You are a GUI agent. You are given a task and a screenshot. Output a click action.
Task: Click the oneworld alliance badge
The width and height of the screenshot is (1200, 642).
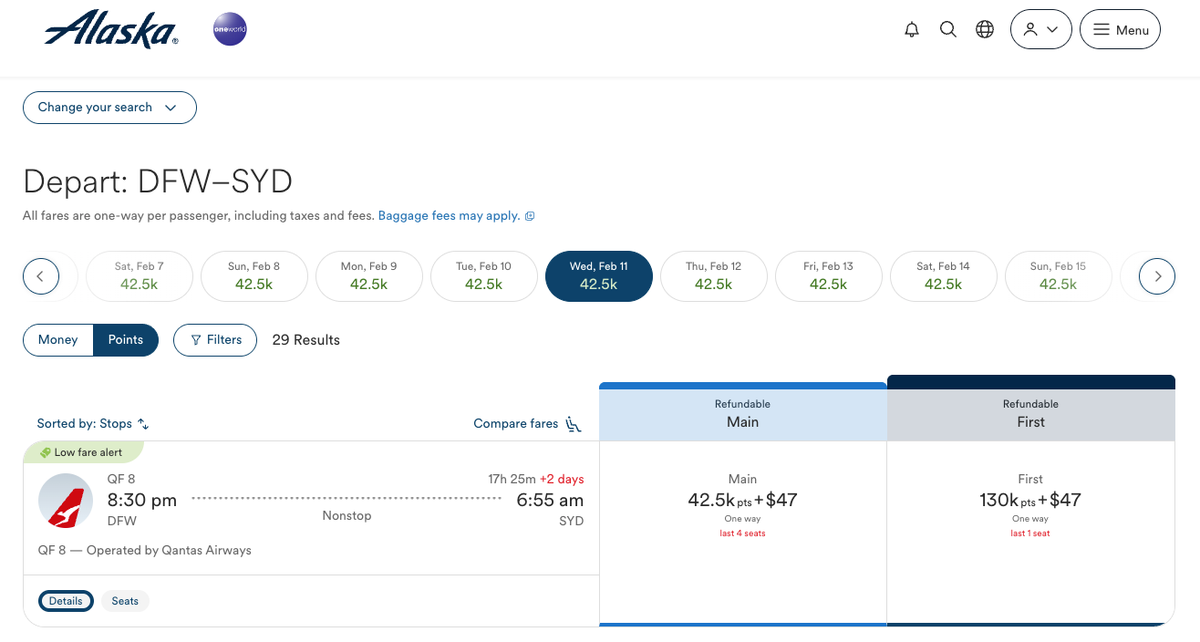[230, 30]
